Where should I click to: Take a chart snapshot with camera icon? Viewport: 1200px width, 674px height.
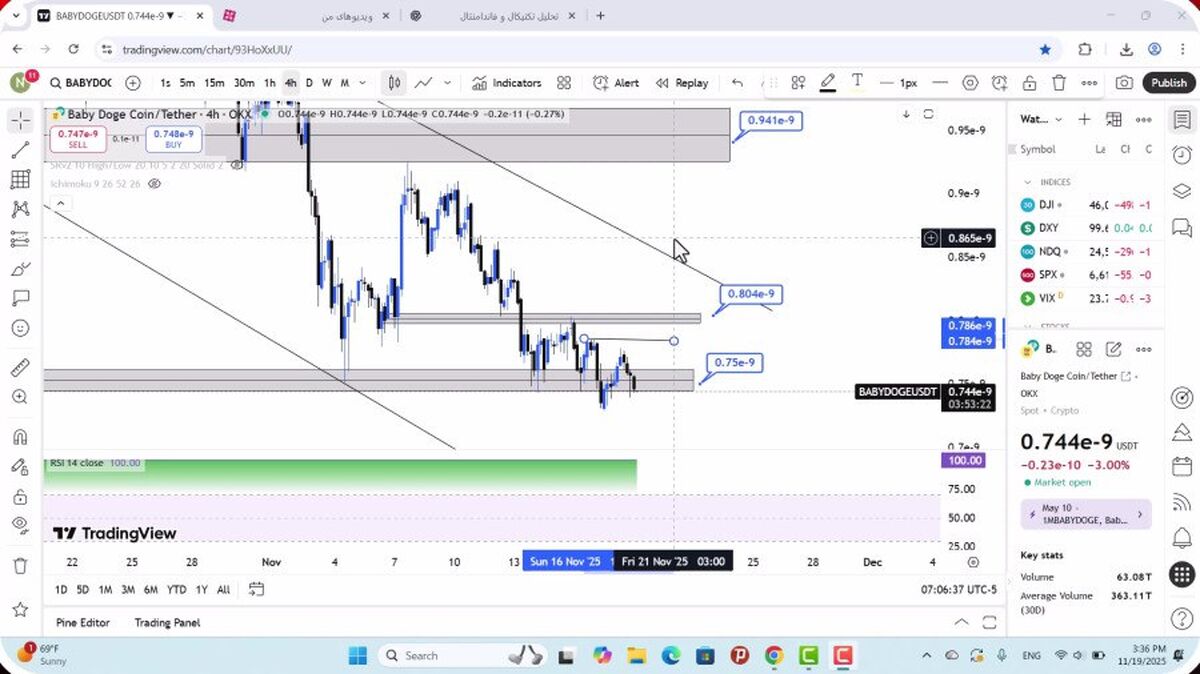coord(1125,83)
